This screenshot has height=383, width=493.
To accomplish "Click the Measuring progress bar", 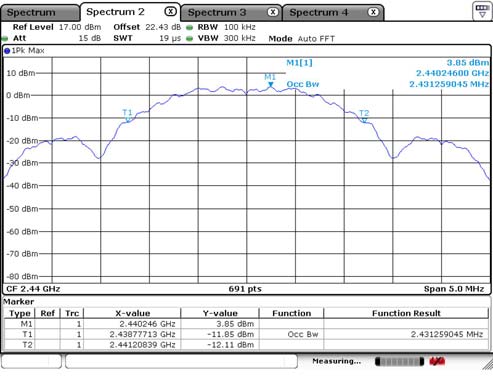I will [399, 361].
